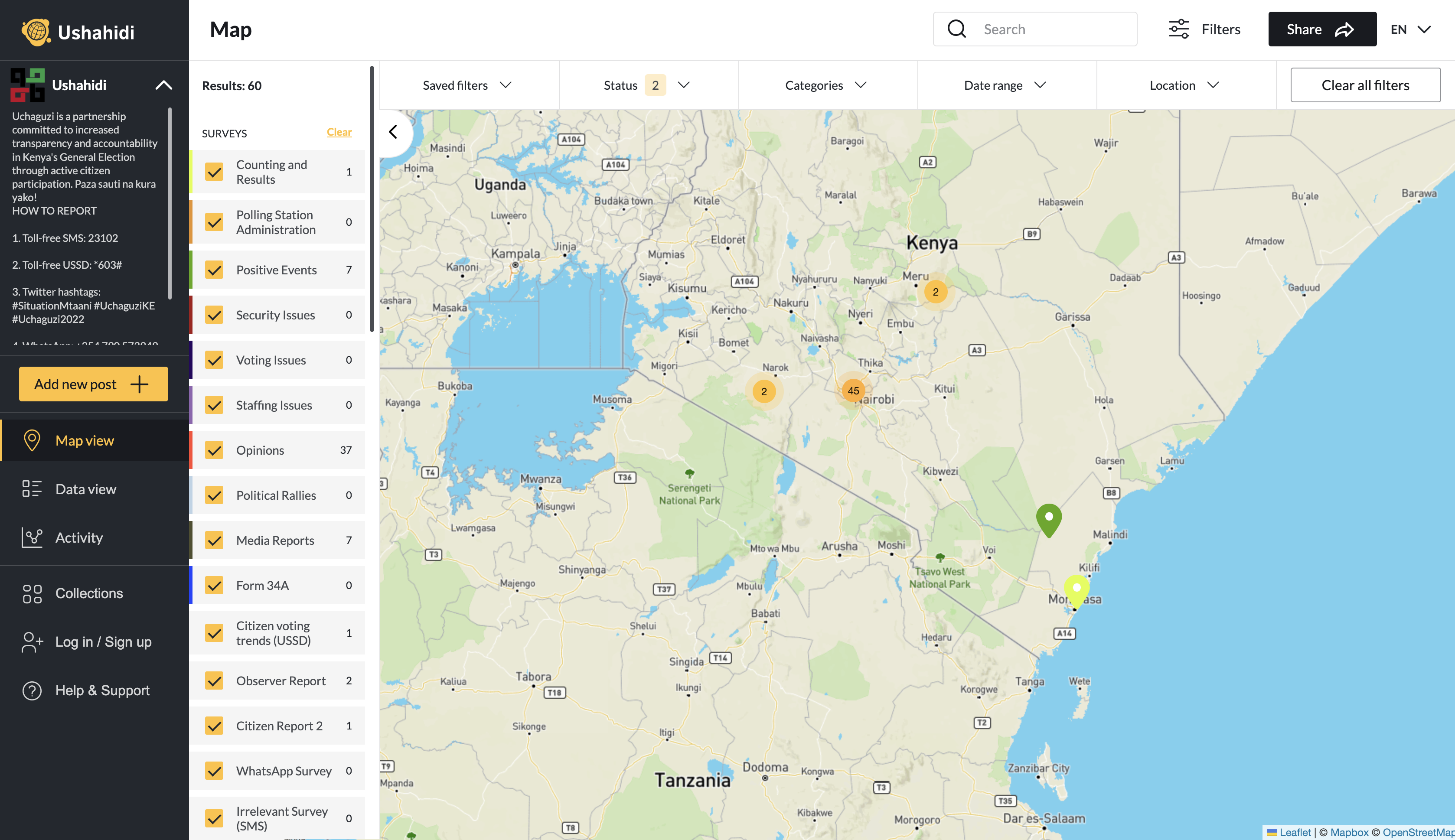Toggle the Media Reports checkbox
The width and height of the screenshot is (1455, 840).
[x=215, y=540]
